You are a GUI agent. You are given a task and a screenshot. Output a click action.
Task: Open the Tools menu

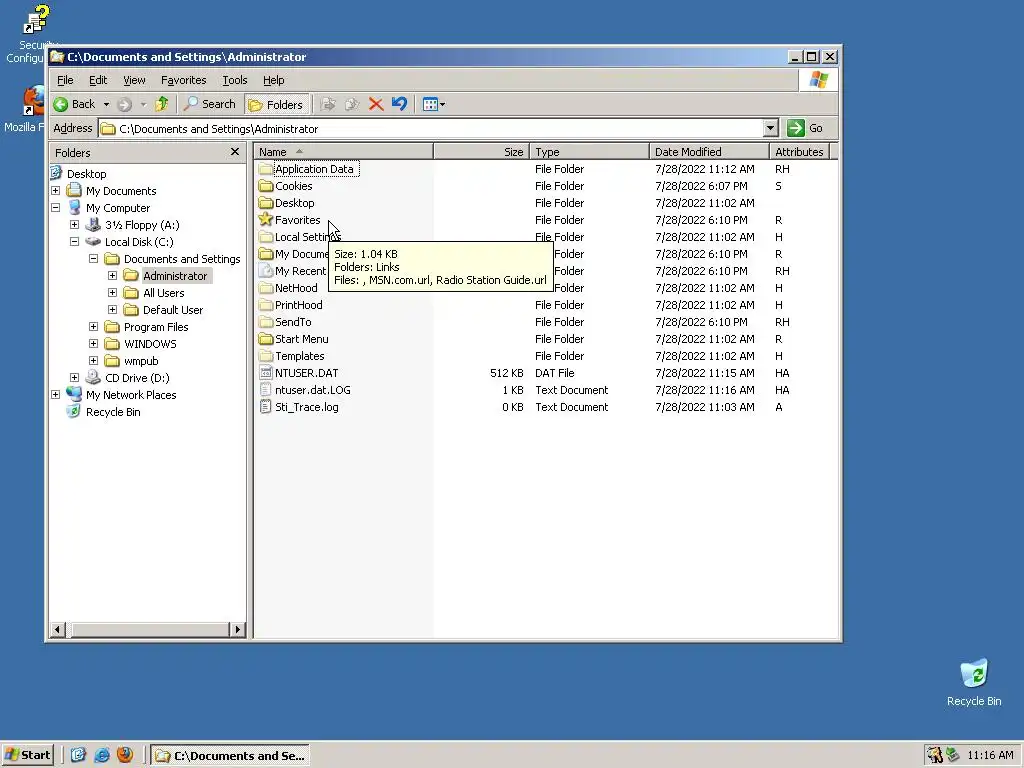click(x=234, y=80)
